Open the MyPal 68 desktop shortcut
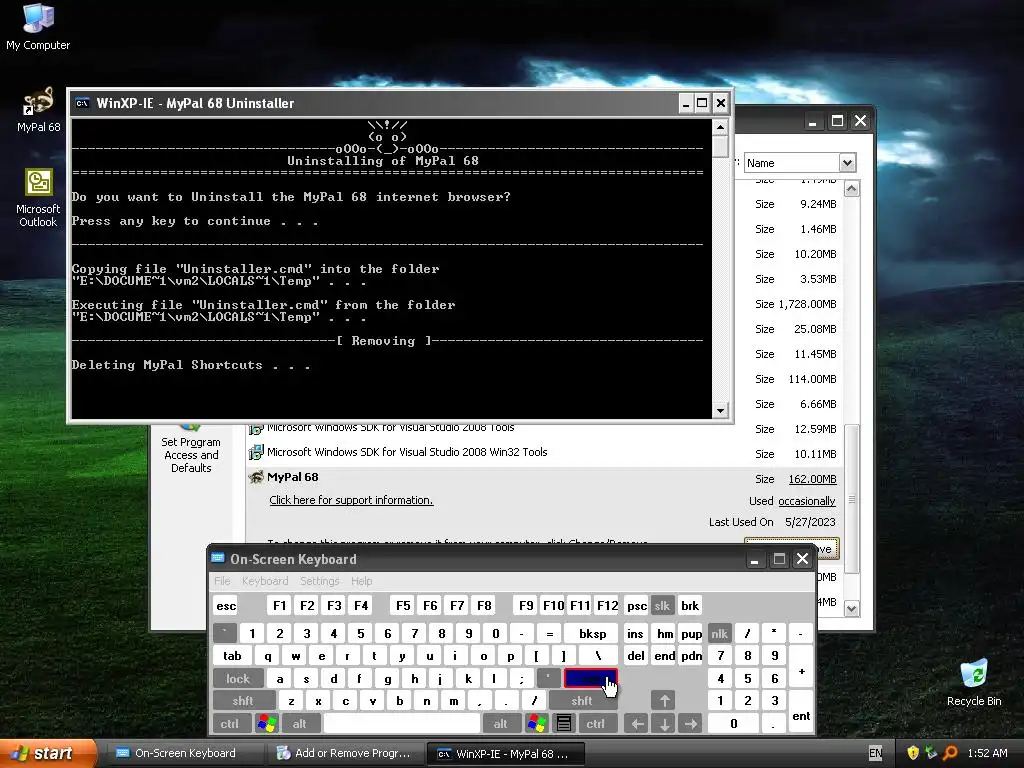1024x768 pixels. tap(39, 109)
